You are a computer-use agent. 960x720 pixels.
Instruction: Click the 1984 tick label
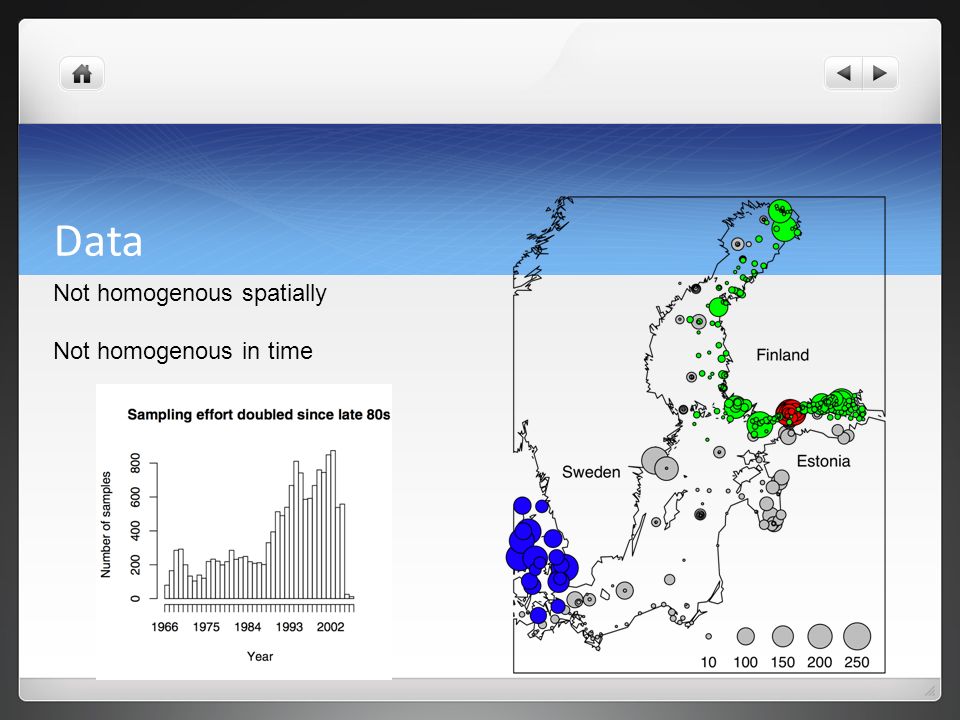pyautogui.click(x=247, y=627)
